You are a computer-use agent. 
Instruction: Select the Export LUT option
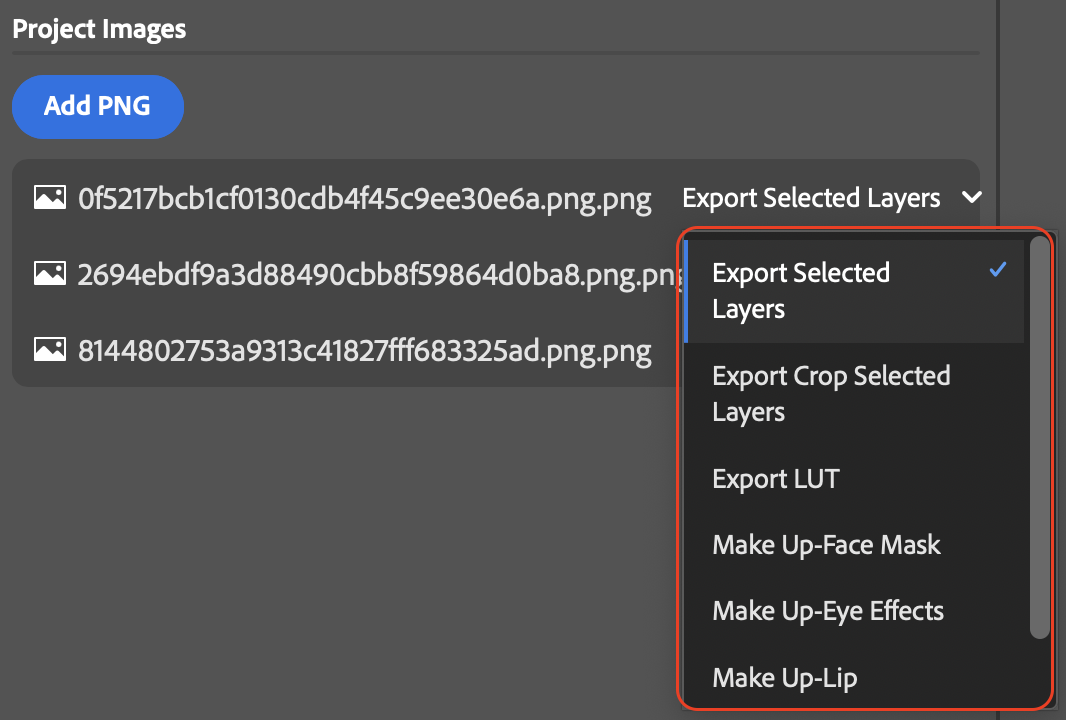[x=855, y=479]
